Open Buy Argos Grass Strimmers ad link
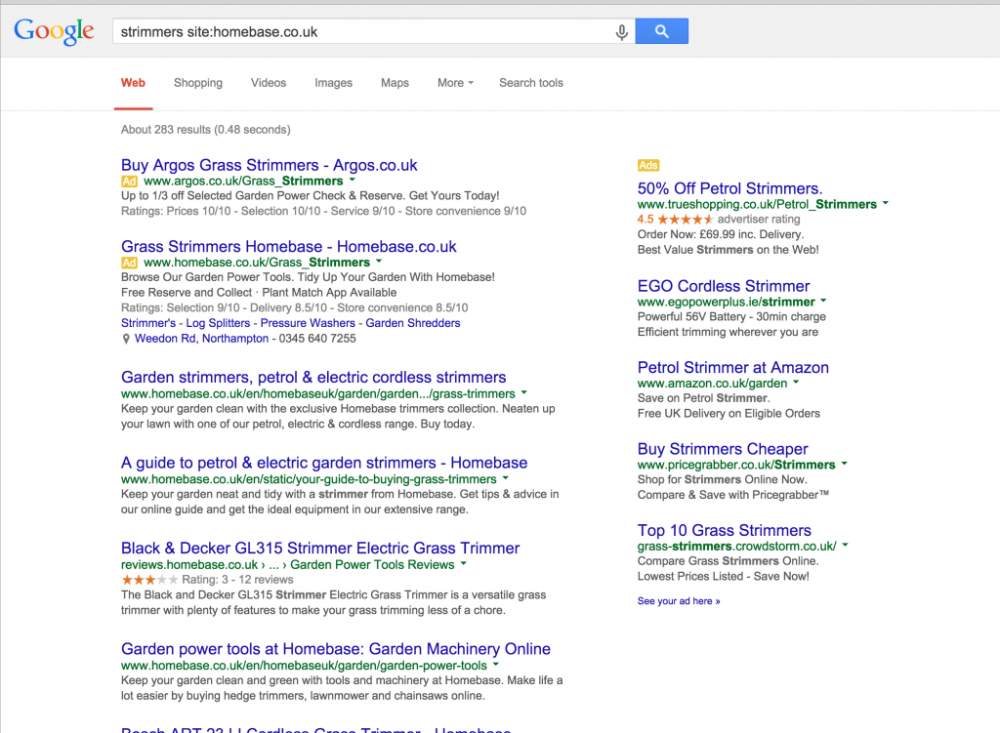 coord(269,165)
